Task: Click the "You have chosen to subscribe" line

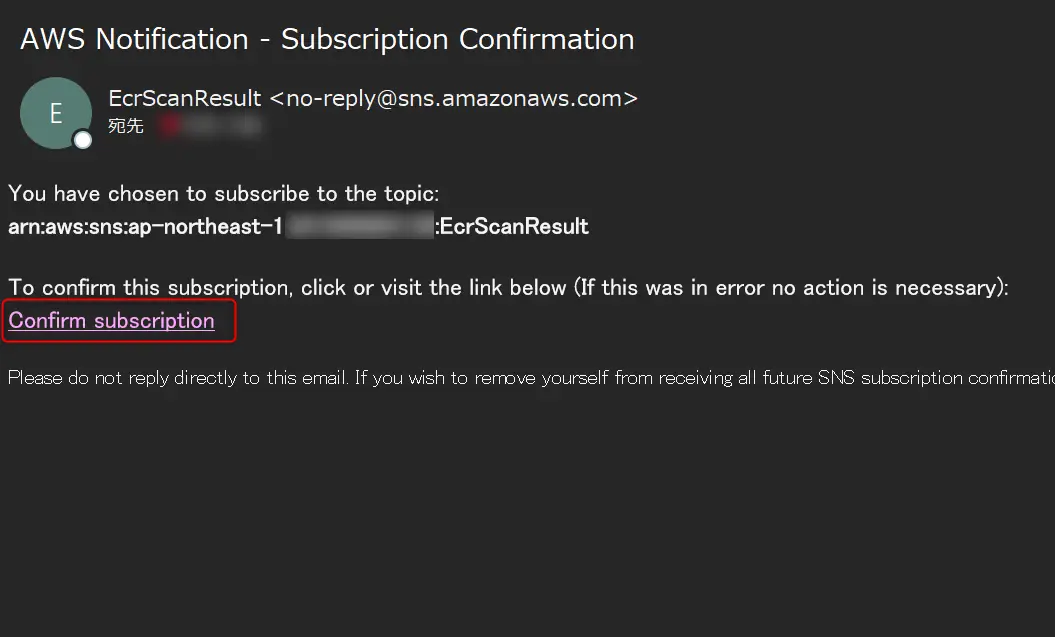Action: pos(223,194)
